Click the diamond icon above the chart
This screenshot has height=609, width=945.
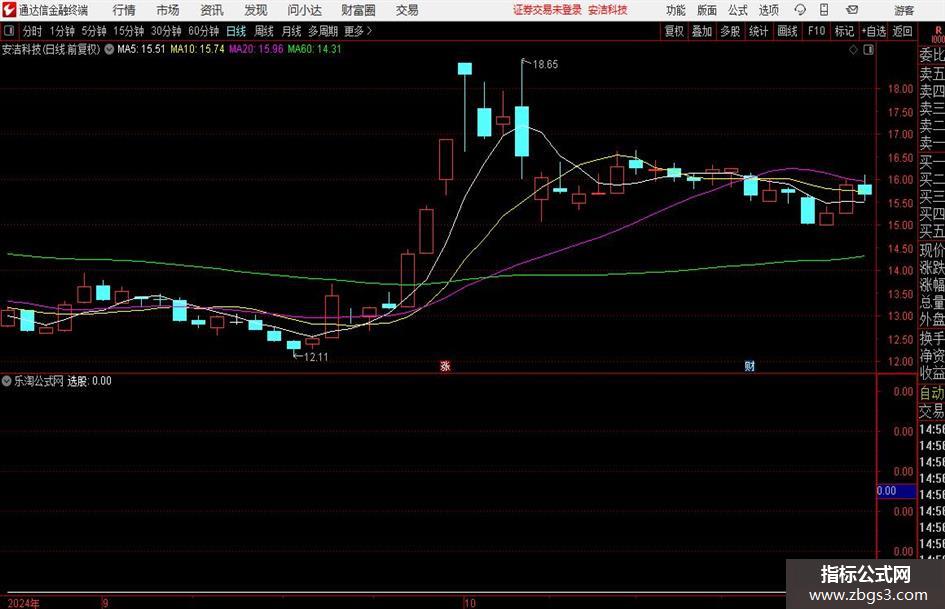pos(853,50)
